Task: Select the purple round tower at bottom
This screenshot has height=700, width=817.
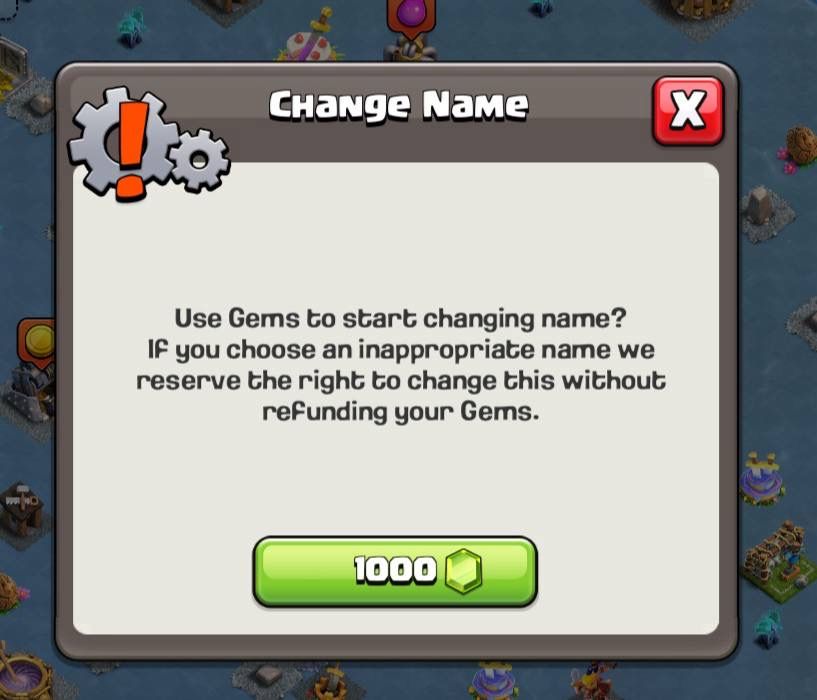Action: point(492,680)
